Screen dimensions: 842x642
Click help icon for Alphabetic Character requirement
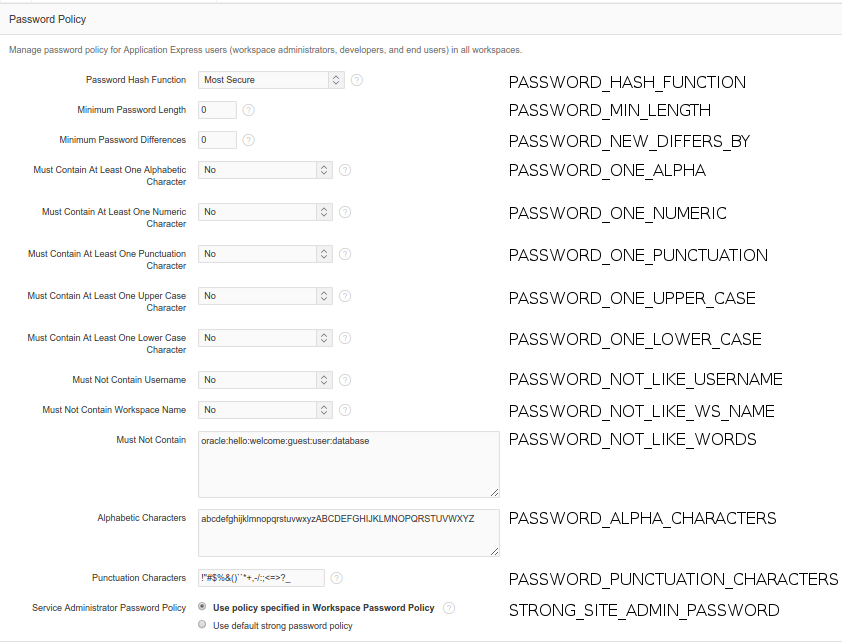345,170
